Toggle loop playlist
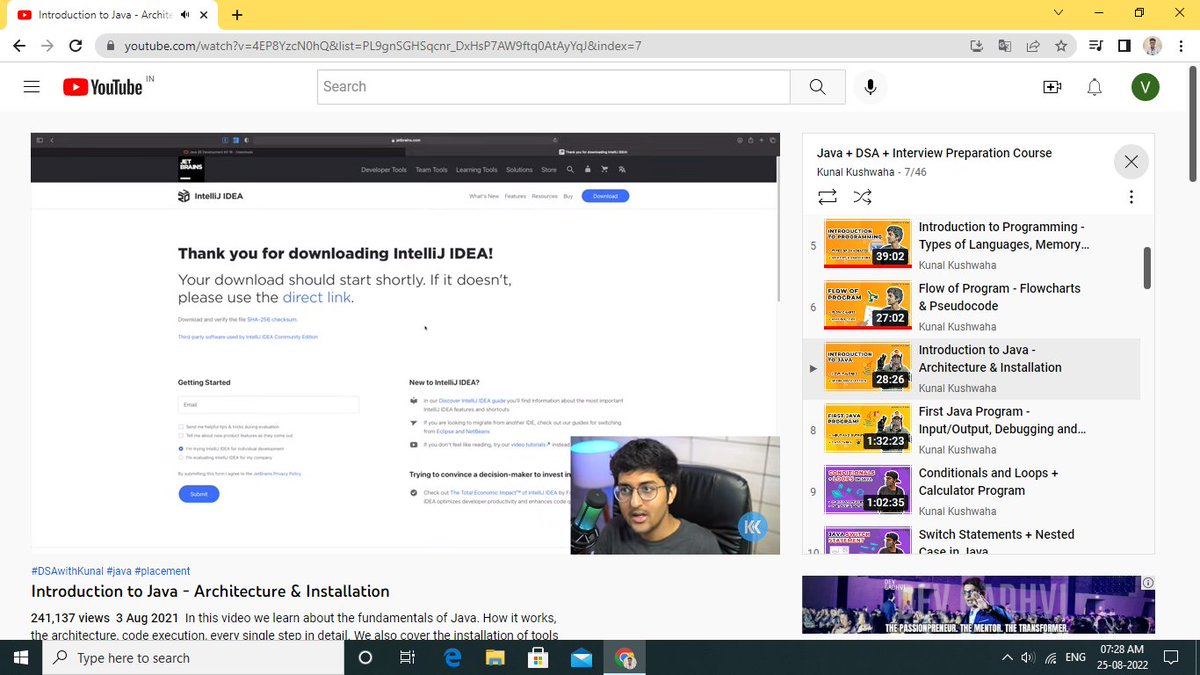 [827, 197]
